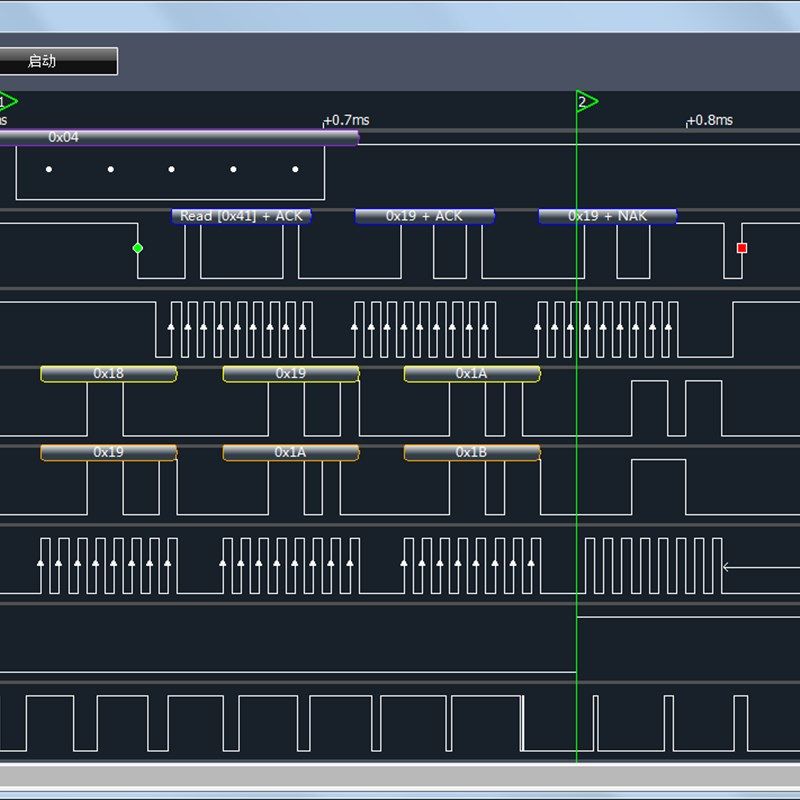Image resolution: width=800 pixels, height=800 pixels.
Task: Click the yellow 0x19 data bubble
Action: pos(291,373)
